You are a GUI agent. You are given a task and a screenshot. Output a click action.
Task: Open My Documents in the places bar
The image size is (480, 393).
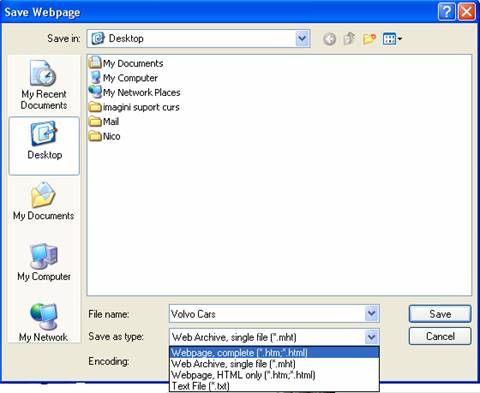(x=44, y=201)
